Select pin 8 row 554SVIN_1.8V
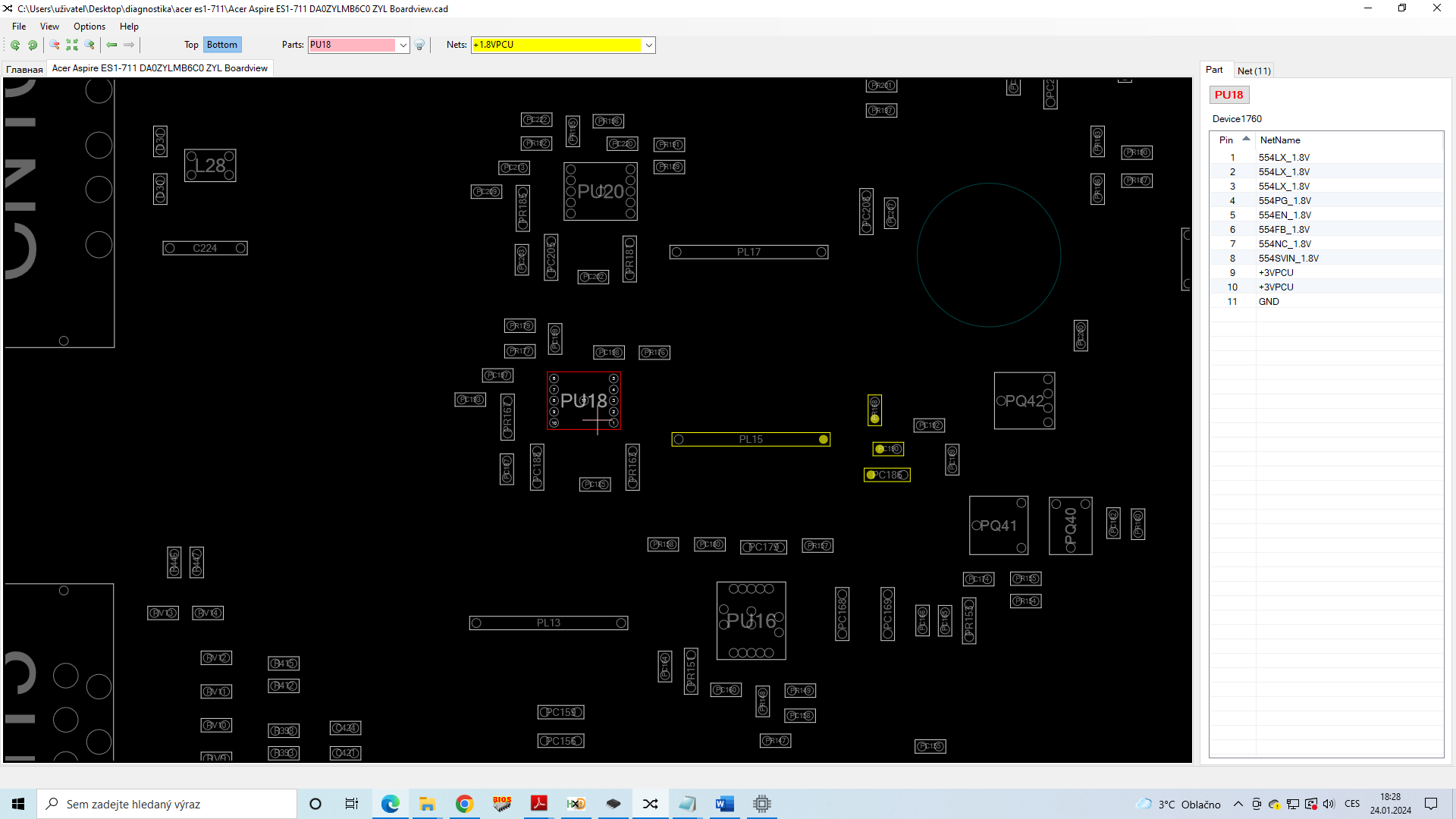 tap(1326, 259)
